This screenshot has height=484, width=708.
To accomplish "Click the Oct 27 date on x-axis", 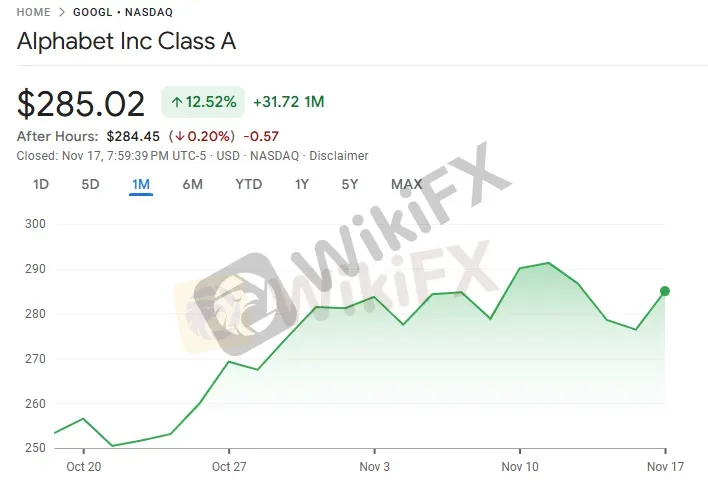I will [x=229, y=466].
